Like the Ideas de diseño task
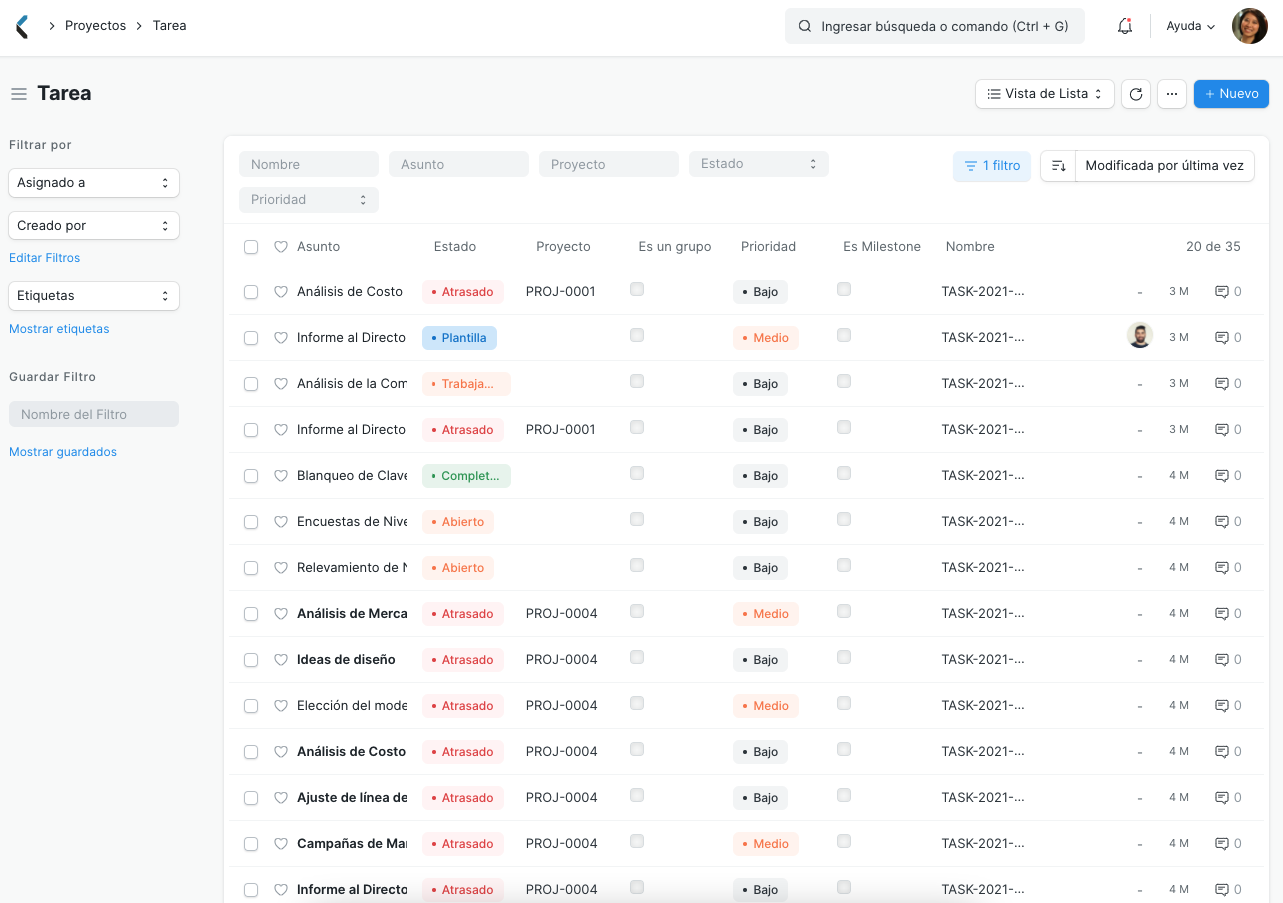1283x903 pixels. pos(281,660)
